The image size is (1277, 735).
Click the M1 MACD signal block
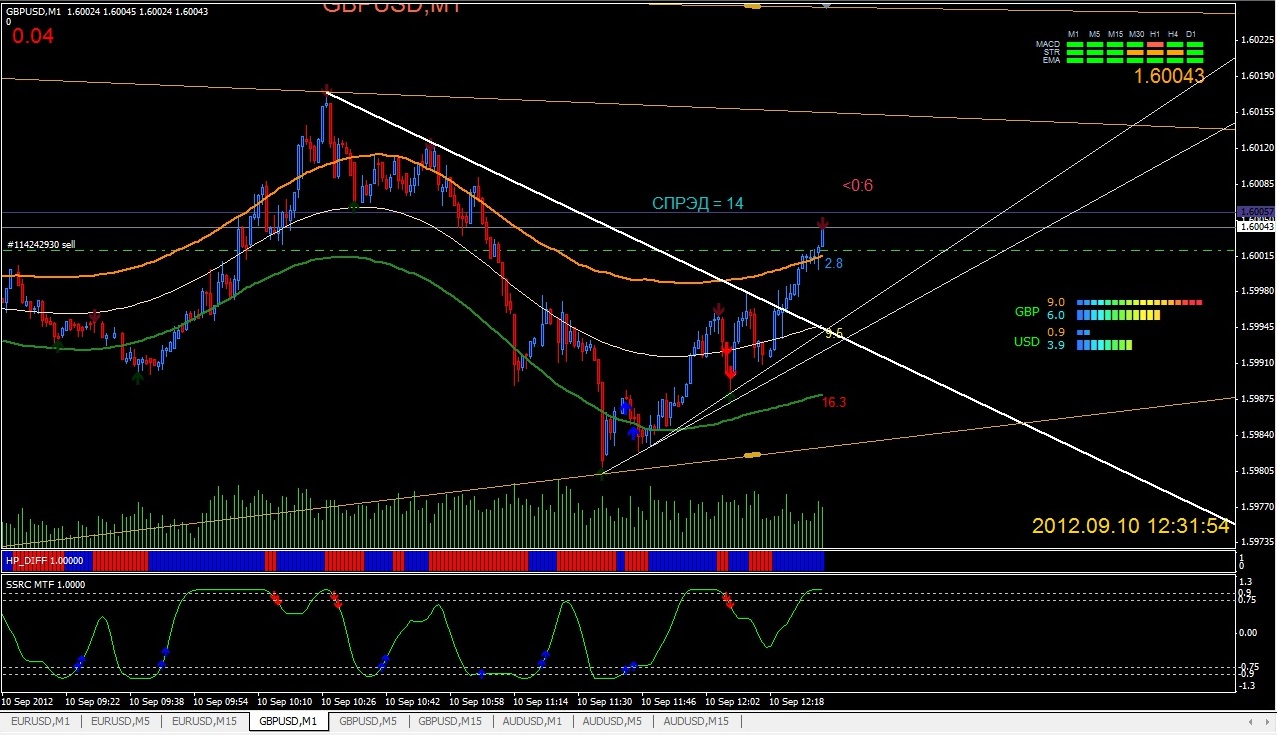tap(1075, 44)
